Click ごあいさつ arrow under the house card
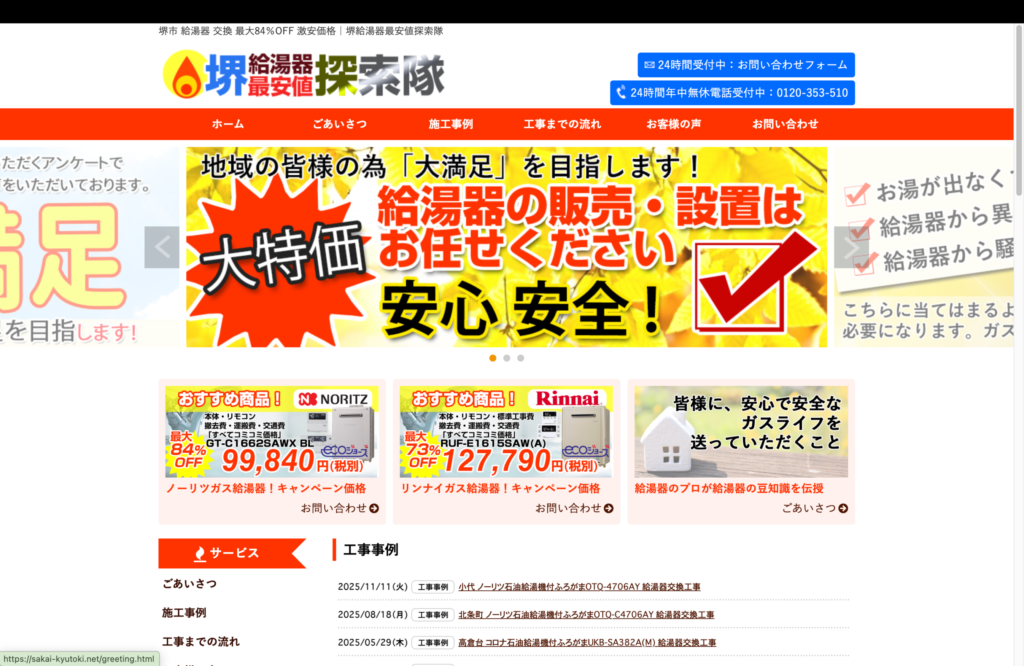Screen dimensions: 1024x666 pyautogui.click(x=815, y=508)
